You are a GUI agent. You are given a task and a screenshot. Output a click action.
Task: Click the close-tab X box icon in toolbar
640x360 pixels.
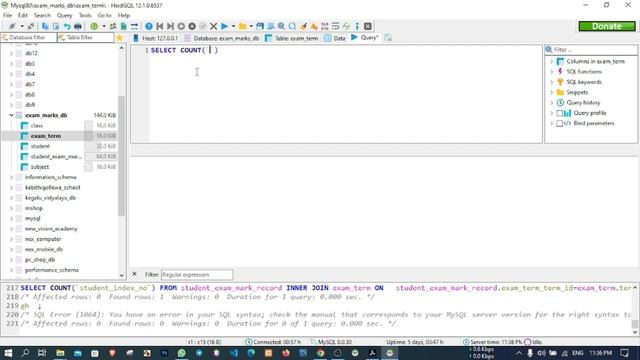click(368, 26)
